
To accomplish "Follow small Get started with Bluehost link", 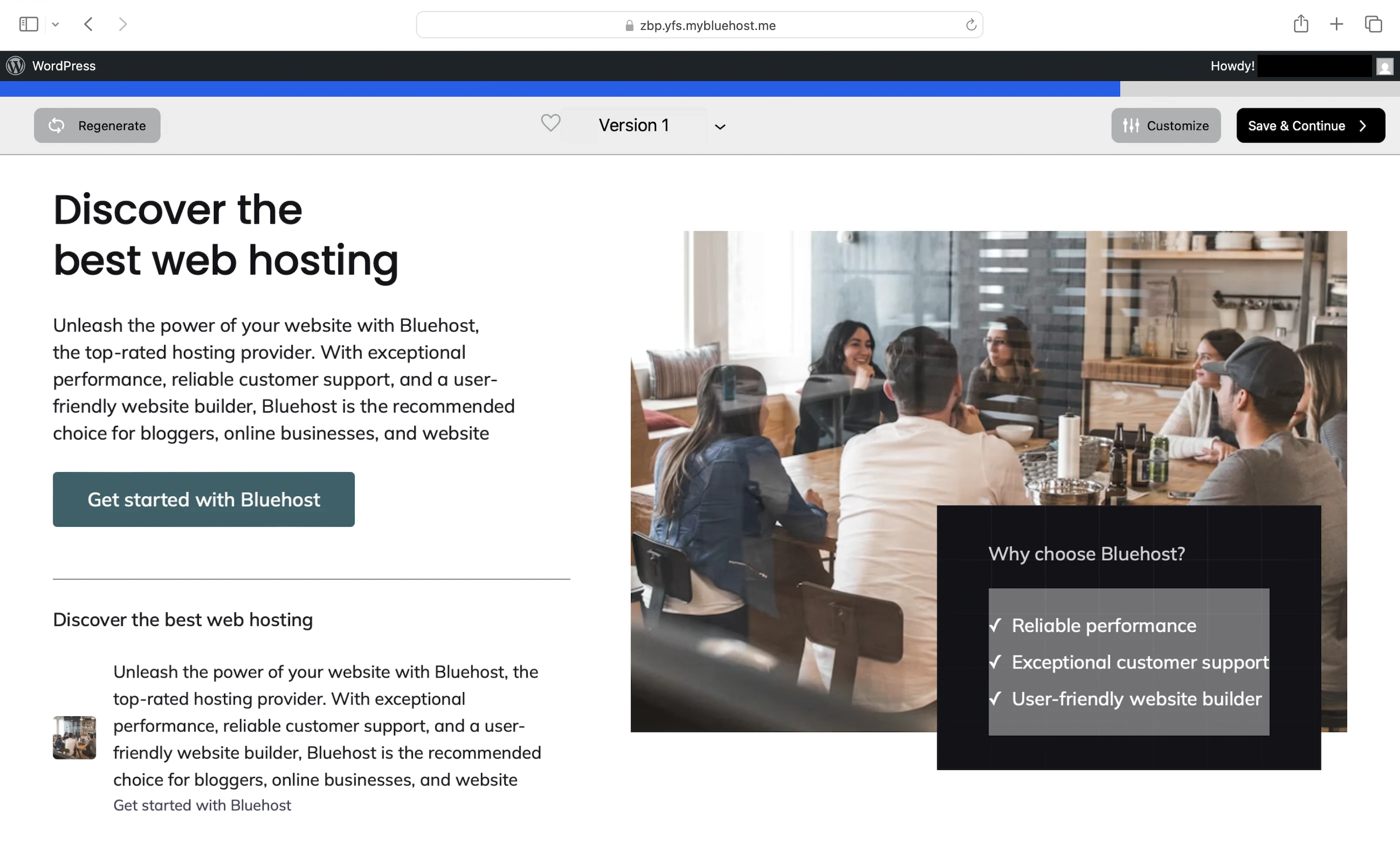I will tap(201, 805).
